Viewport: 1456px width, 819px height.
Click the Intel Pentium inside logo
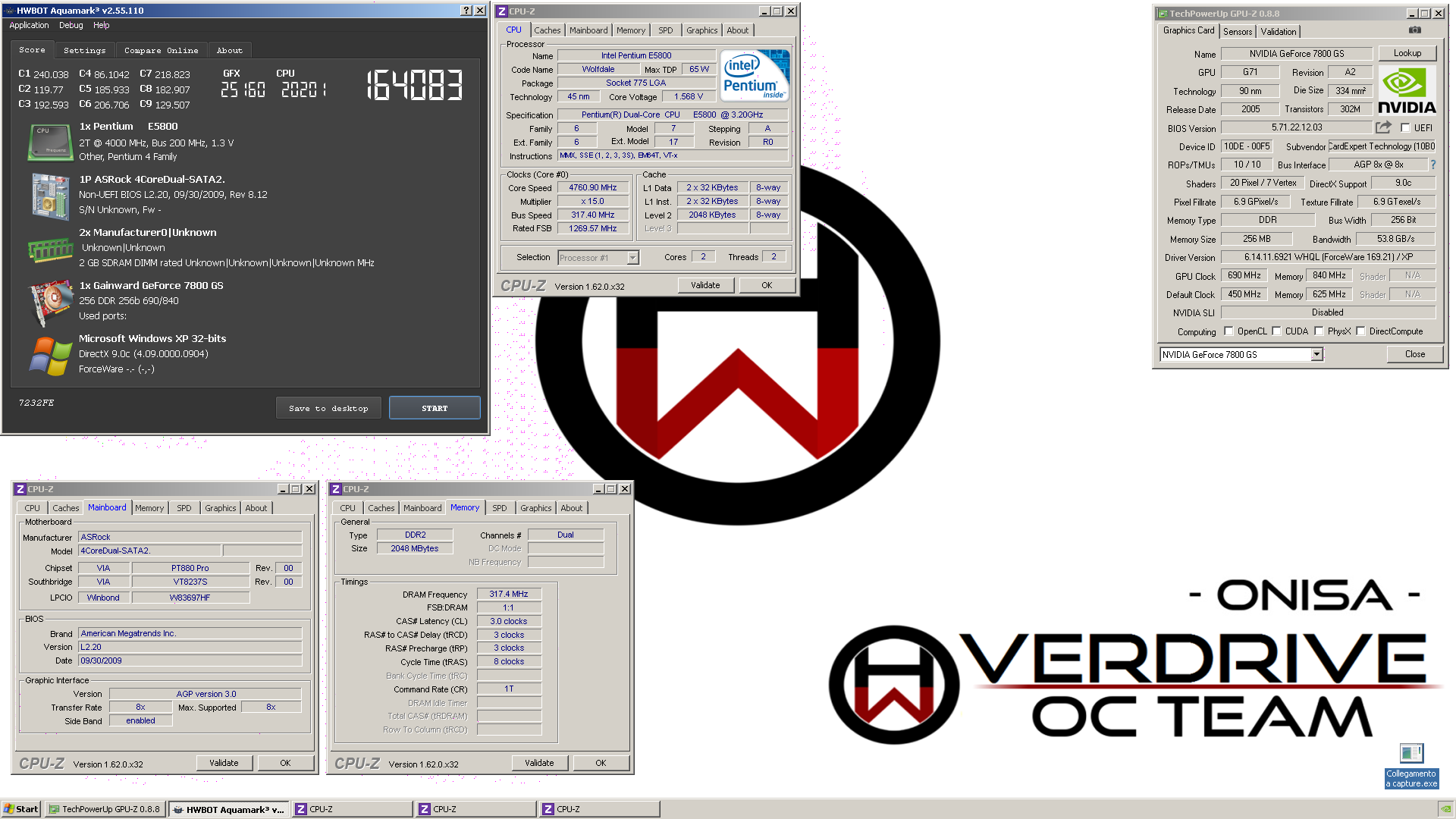pos(755,75)
